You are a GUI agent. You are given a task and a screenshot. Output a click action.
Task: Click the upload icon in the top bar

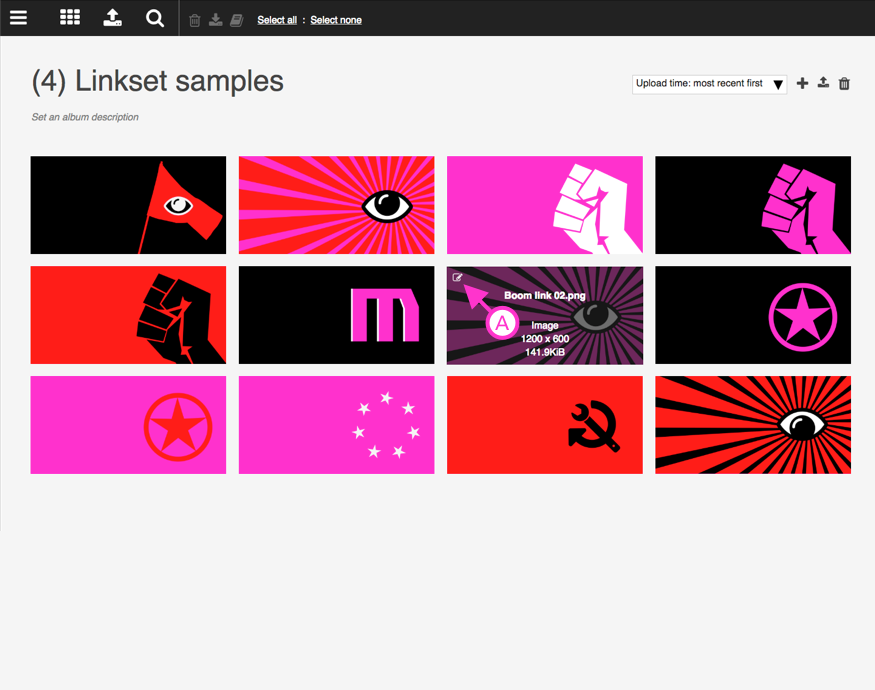tap(112, 17)
